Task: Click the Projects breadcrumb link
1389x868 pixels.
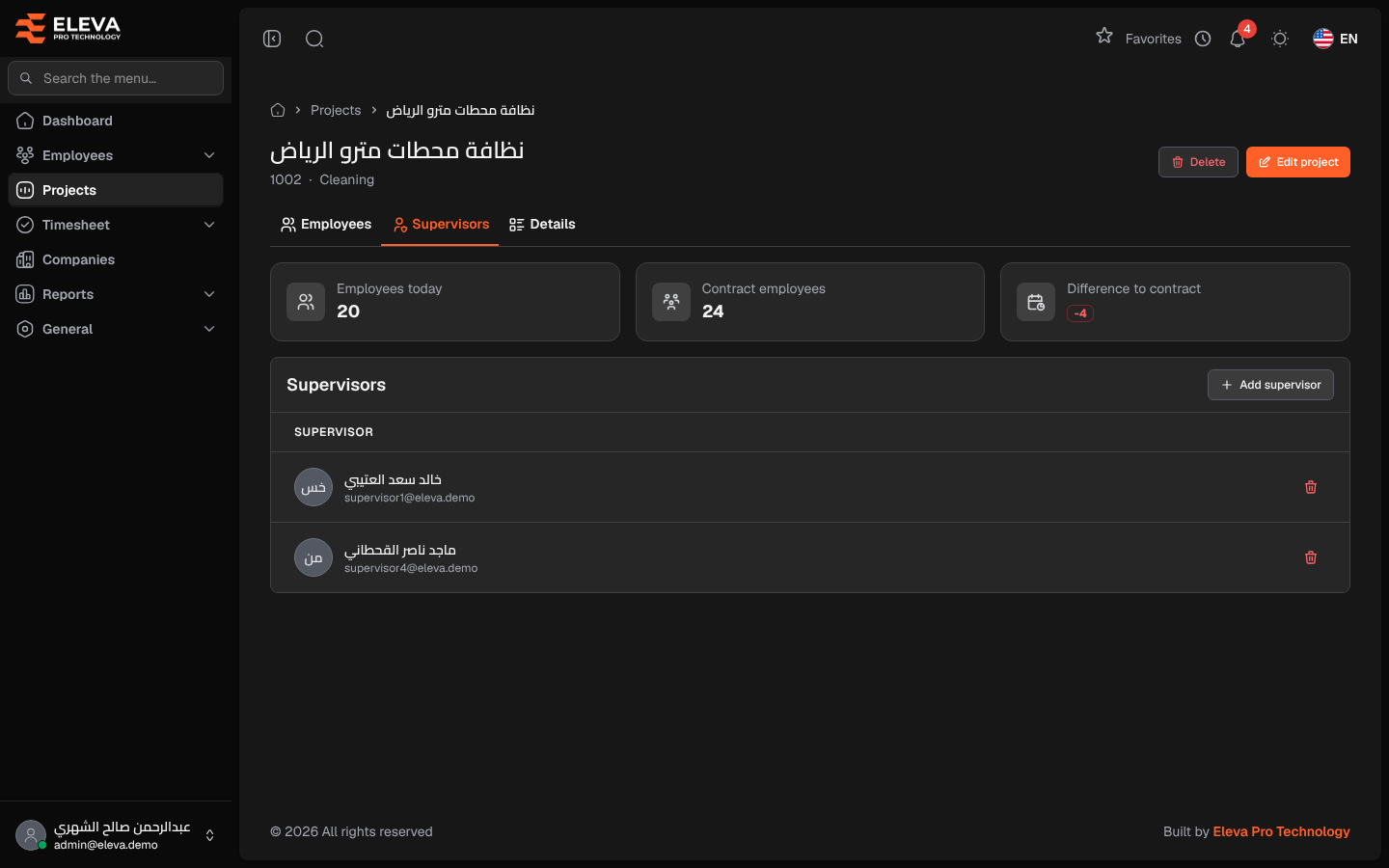Action: [336, 110]
